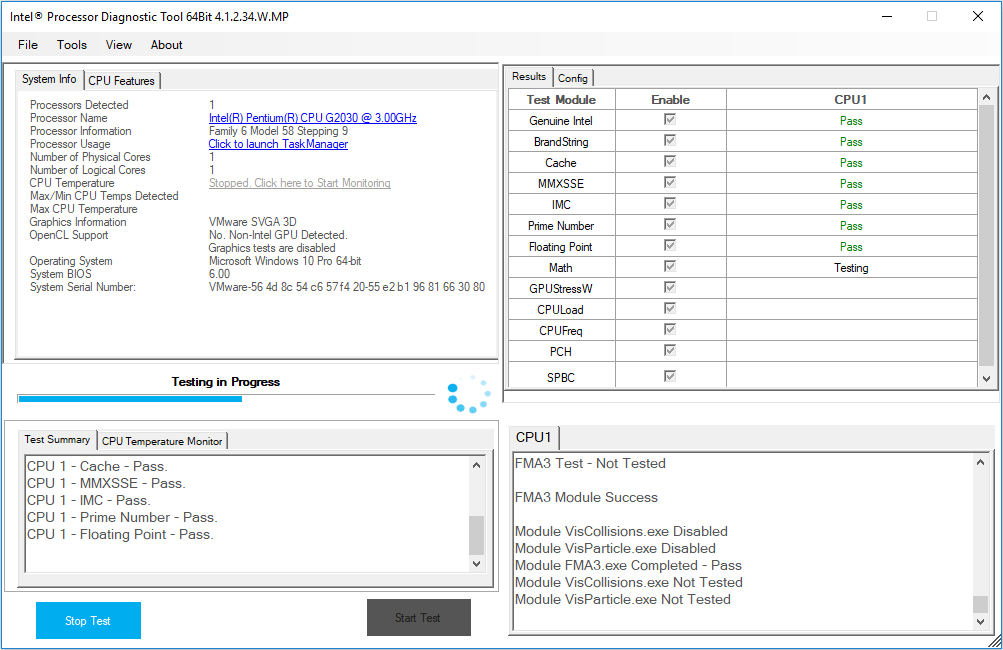Maximize the Intel Processor Diagnostic Tool window

point(932,16)
